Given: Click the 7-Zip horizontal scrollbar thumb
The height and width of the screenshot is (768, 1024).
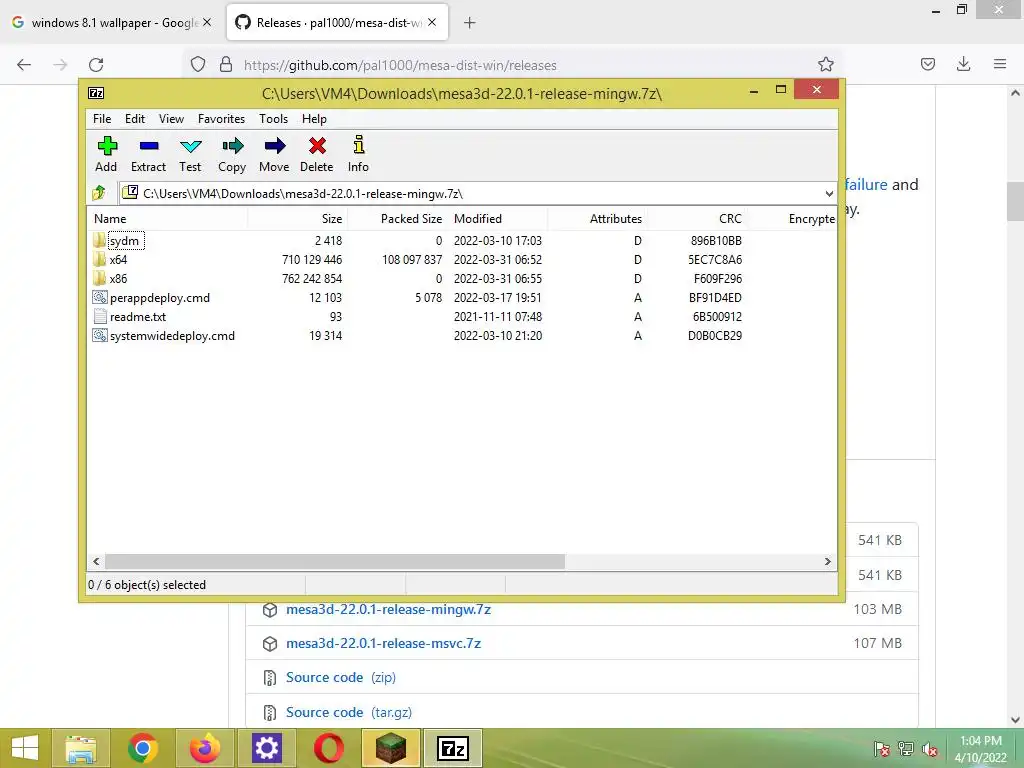Looking at the screenshot, I should pyautogui.click(x=335, y=562).
